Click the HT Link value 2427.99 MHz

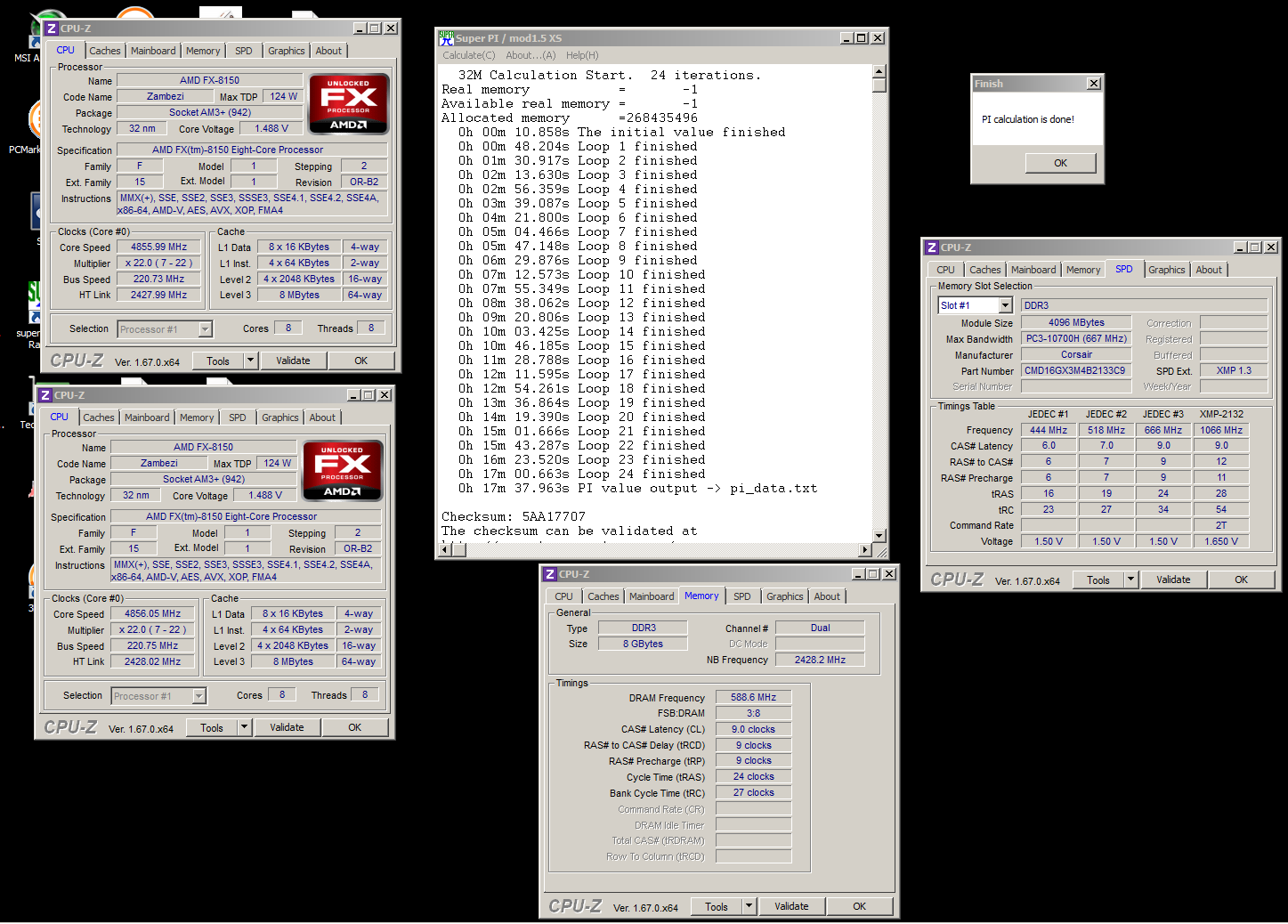(x=159, y=295)
